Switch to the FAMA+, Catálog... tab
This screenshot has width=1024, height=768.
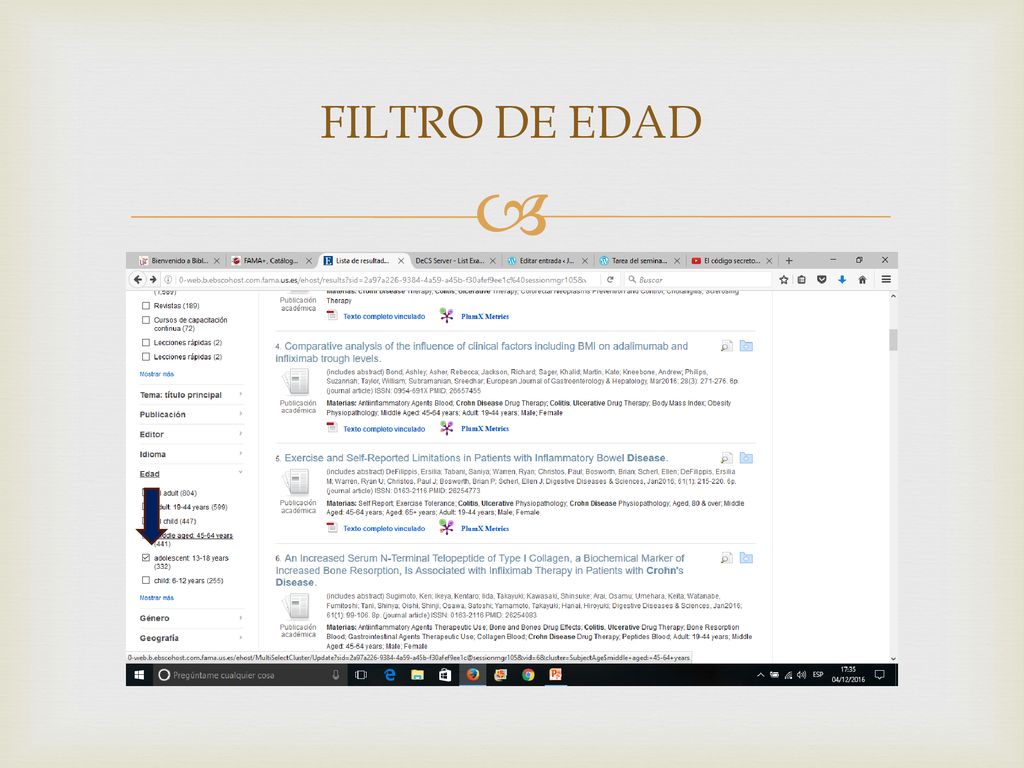[x=271, y=261]
